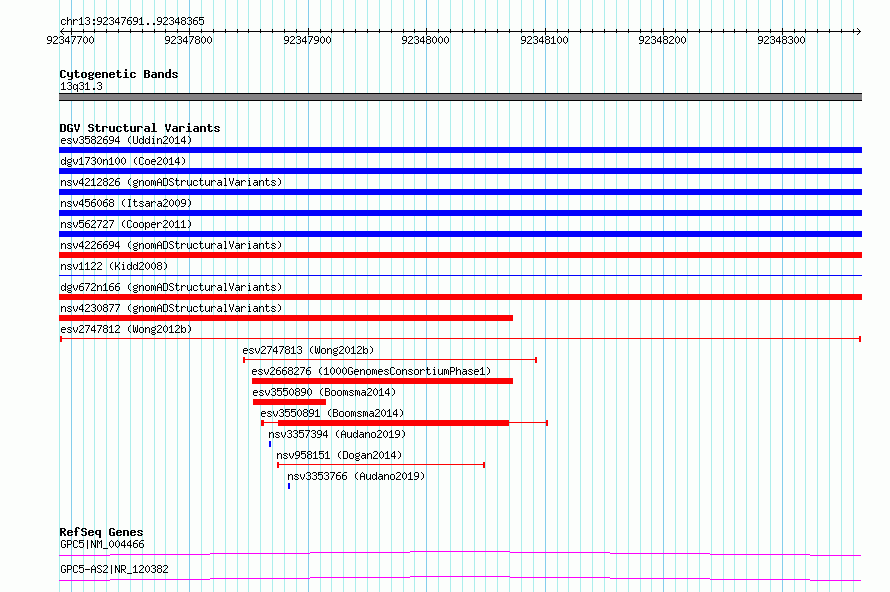Click the red bar under nsv4230877

tap(286, 318)
